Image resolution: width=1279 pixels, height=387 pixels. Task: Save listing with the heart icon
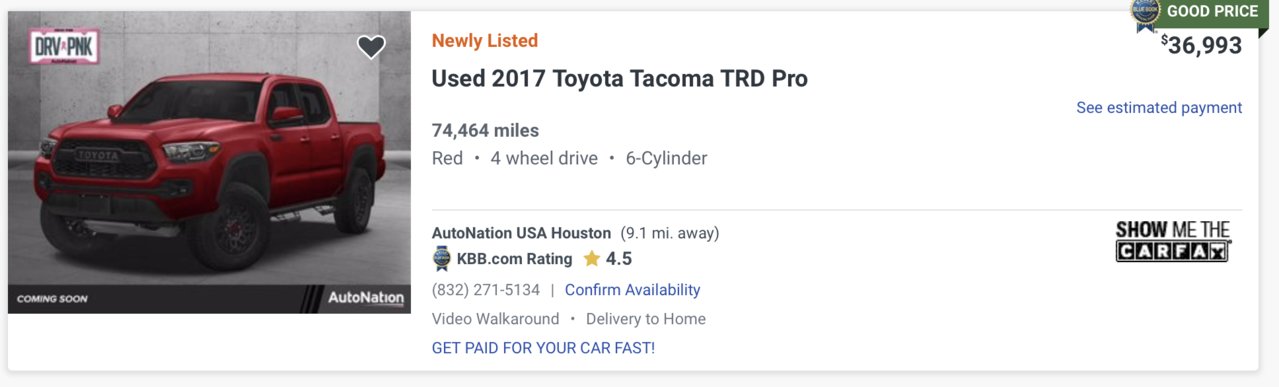click(x=371, y=47)
